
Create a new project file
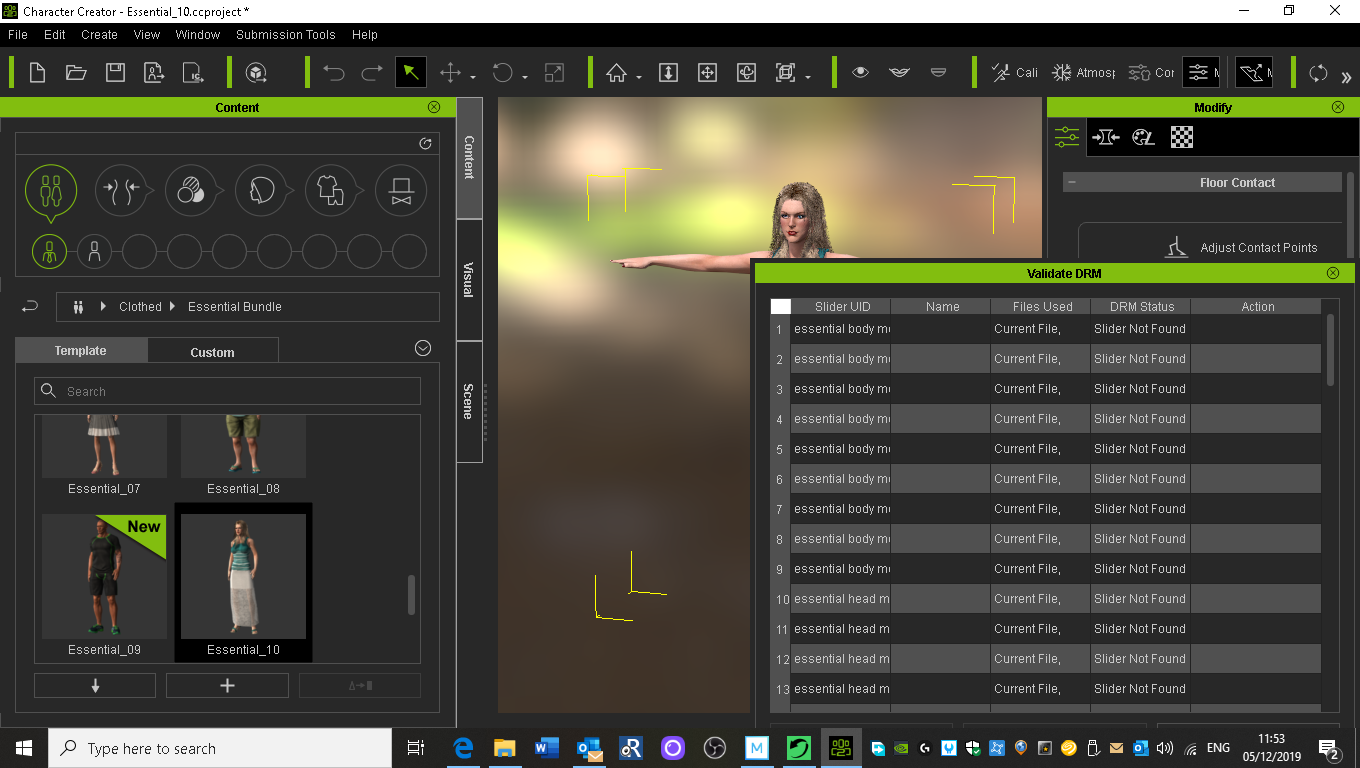tap(37, 73)
